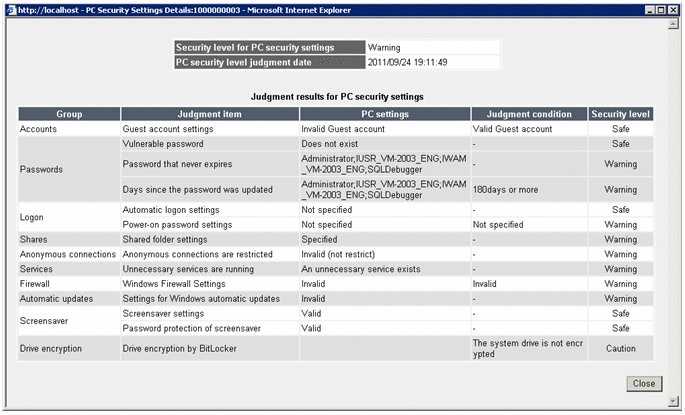The height and width of the screenshot is (415, 685).
Task: Click the PC settings column header
Action: (x=385, y=114)
